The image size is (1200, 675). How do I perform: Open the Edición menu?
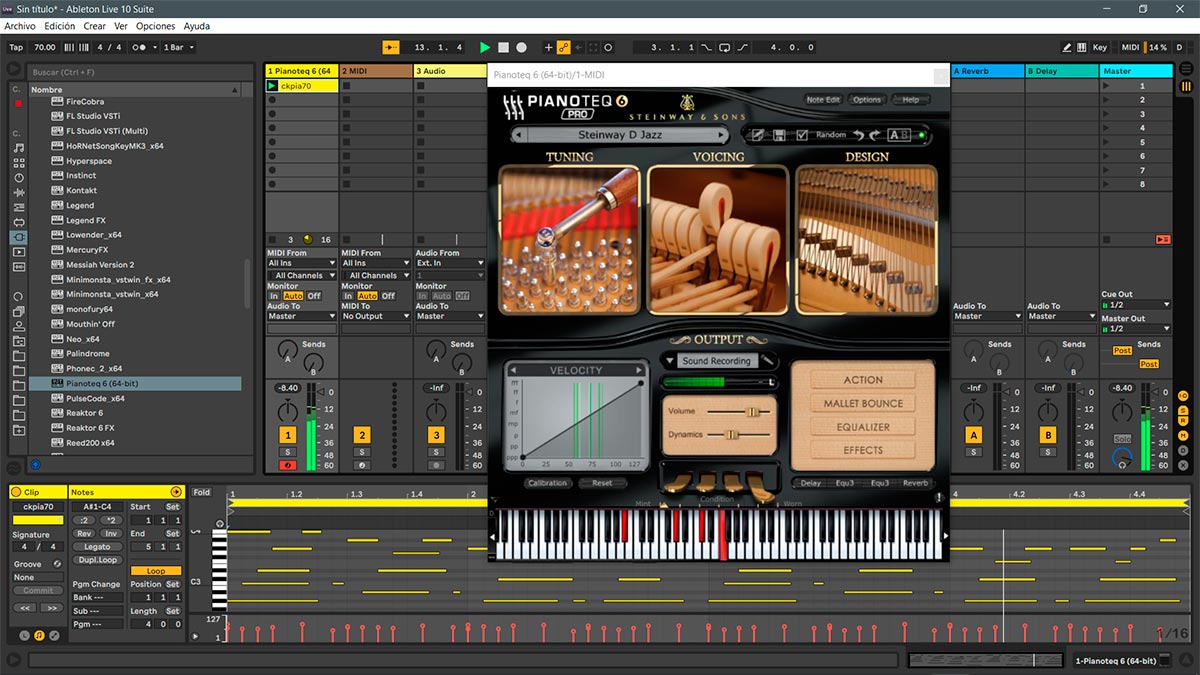59,26
